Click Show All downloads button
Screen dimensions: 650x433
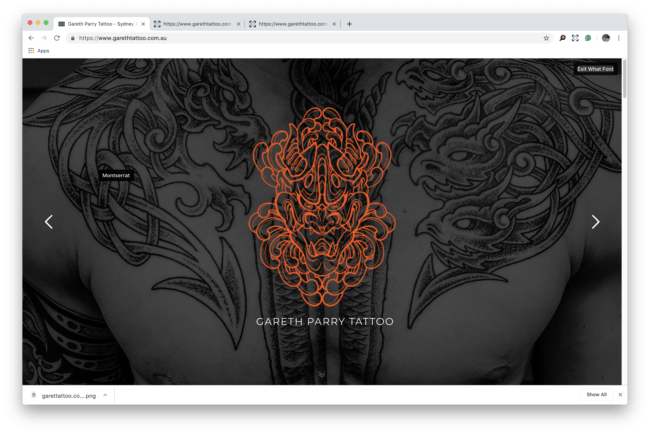[x=597, y=394]
